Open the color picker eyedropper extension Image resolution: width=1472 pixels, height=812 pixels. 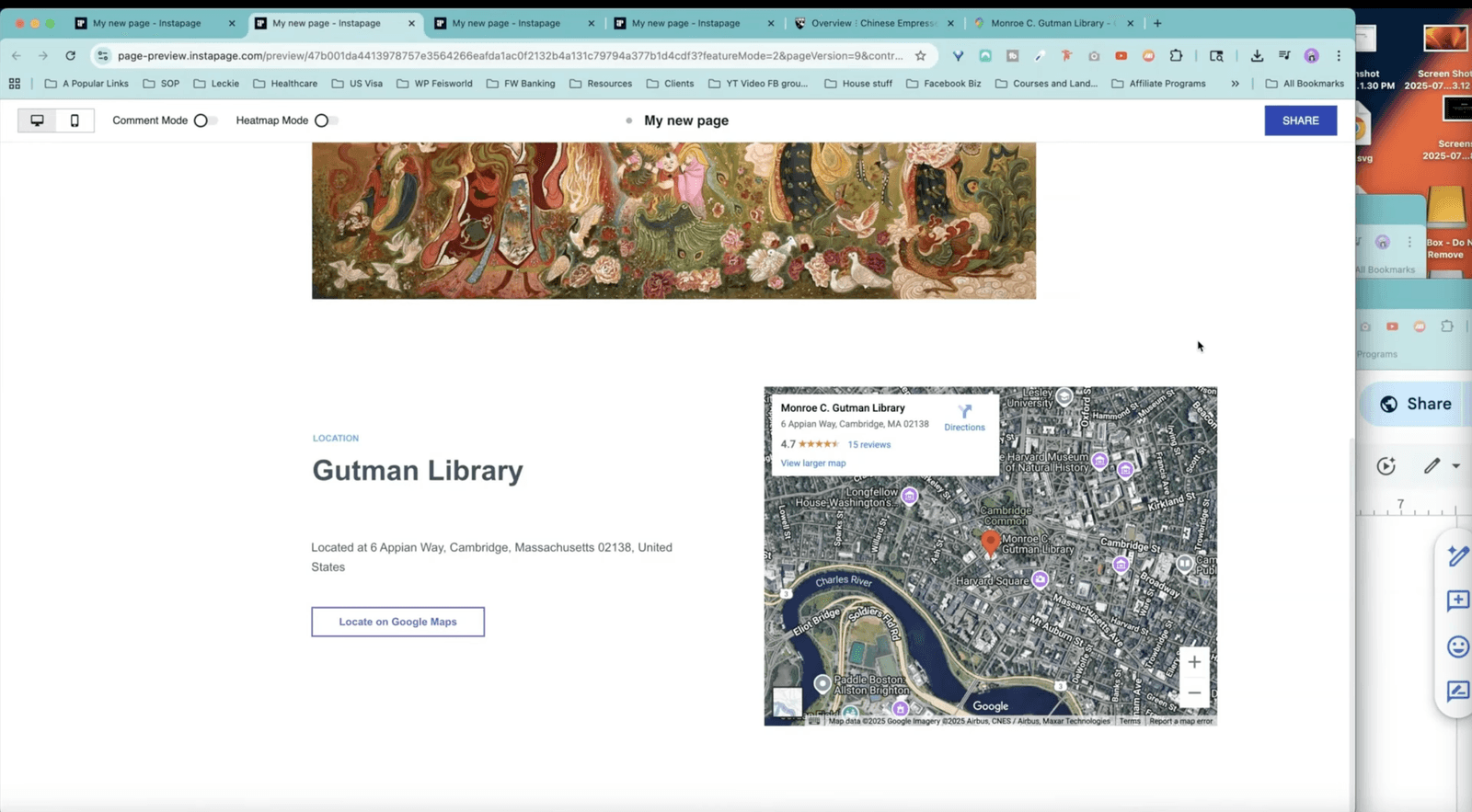click(x=1040, y=56)
